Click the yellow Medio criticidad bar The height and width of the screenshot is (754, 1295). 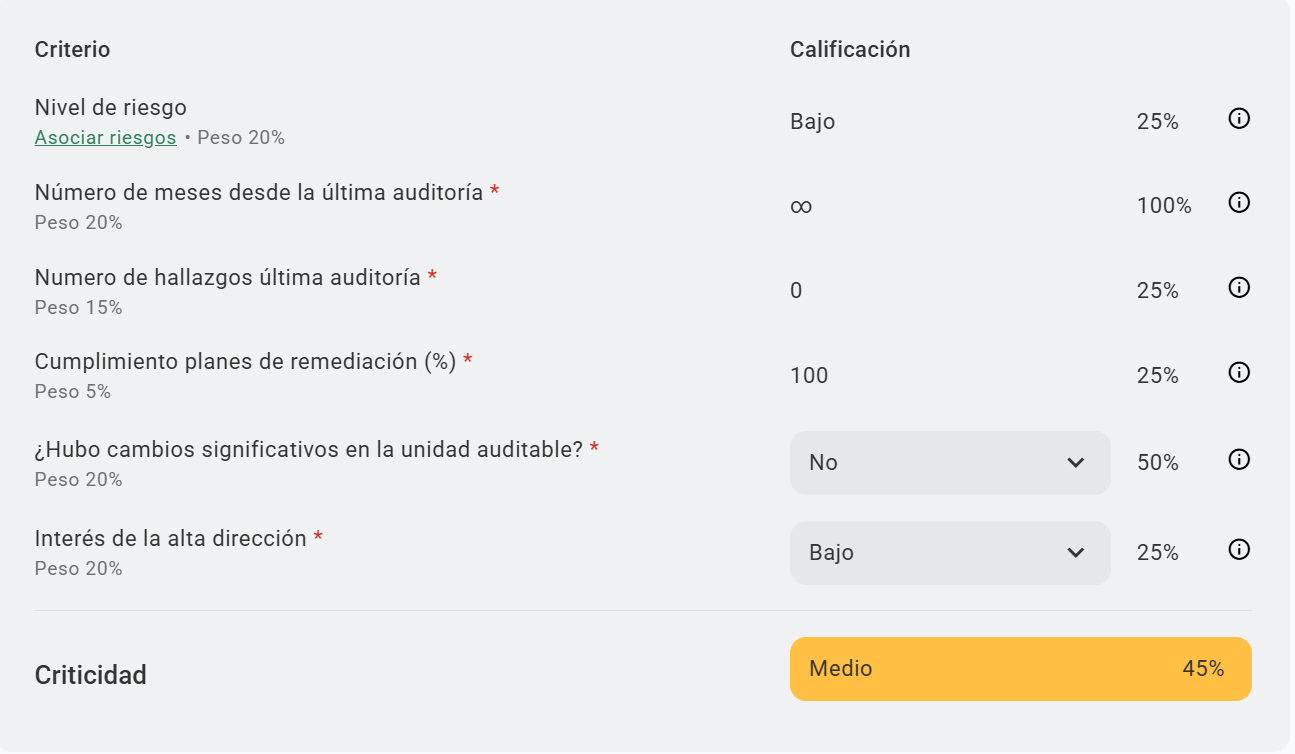coord(1020,669)
